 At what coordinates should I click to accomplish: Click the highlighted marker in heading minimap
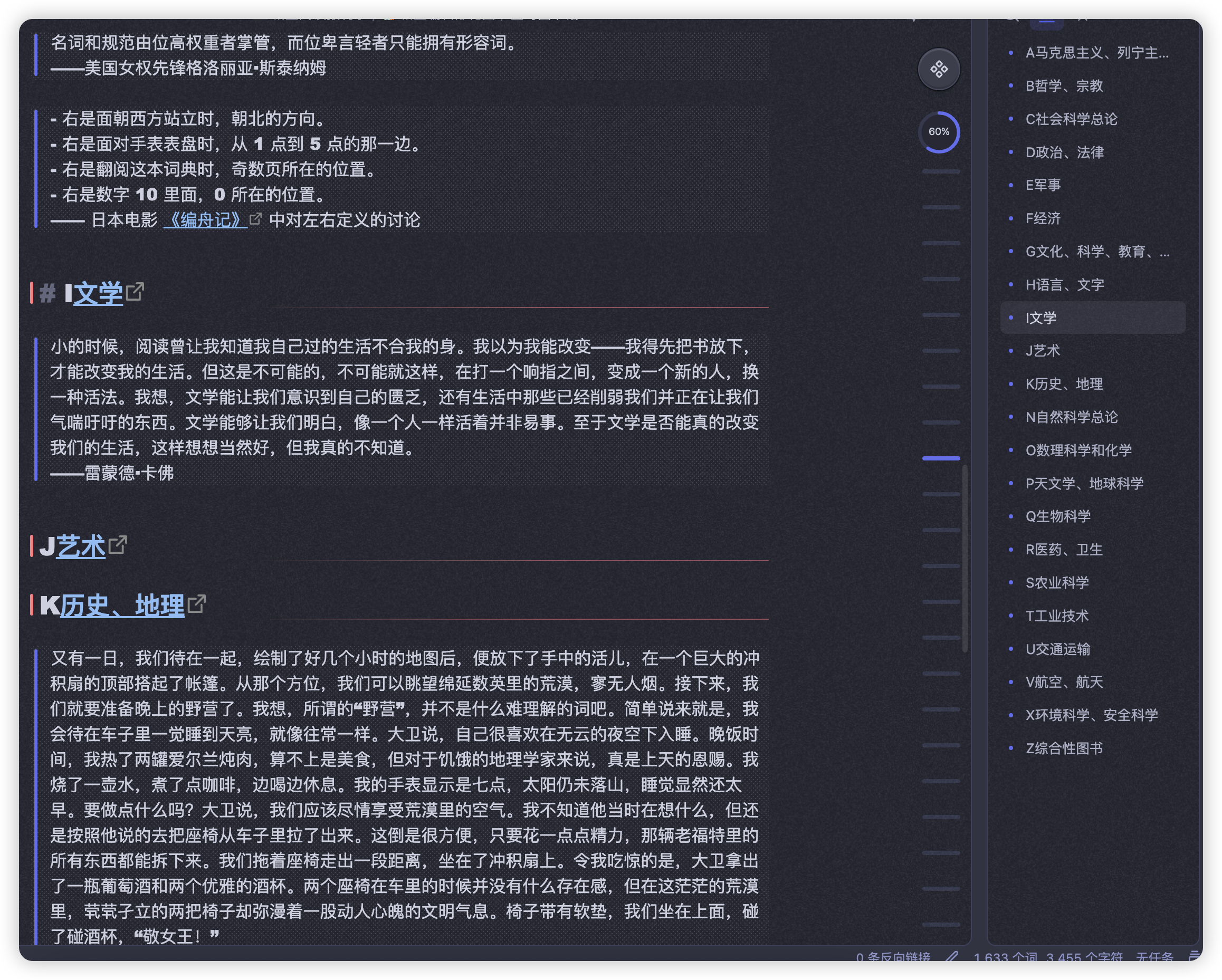pyautogui.click(x=941, y=458)
